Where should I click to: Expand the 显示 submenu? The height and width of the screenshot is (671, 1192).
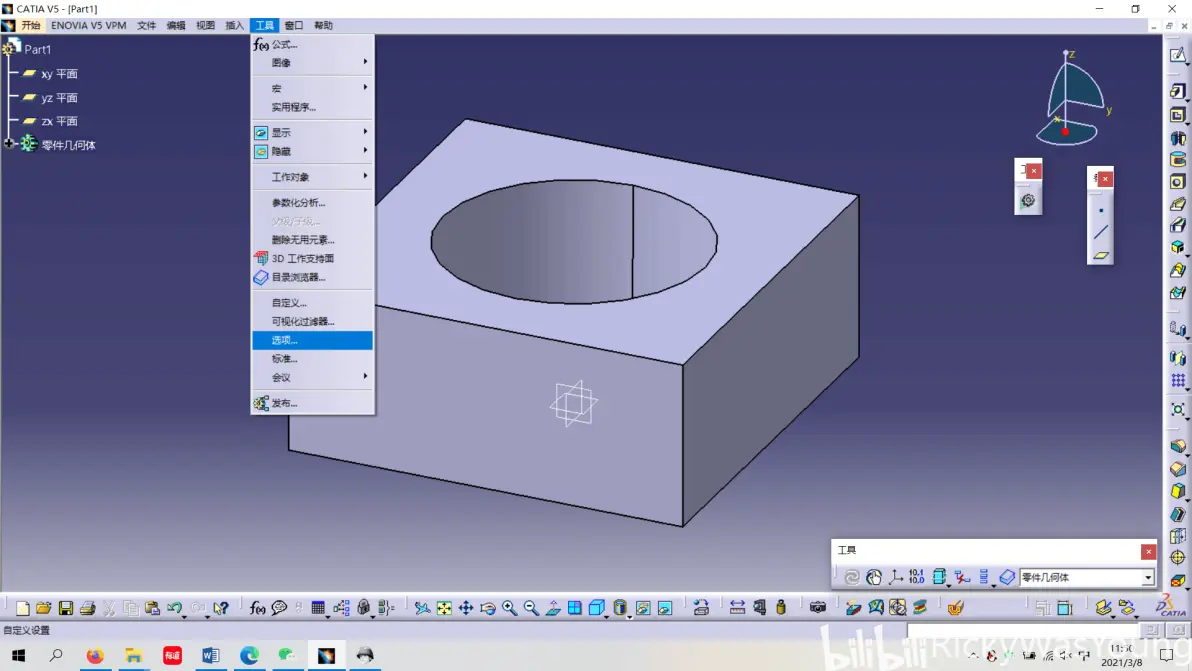click(312, 132)
